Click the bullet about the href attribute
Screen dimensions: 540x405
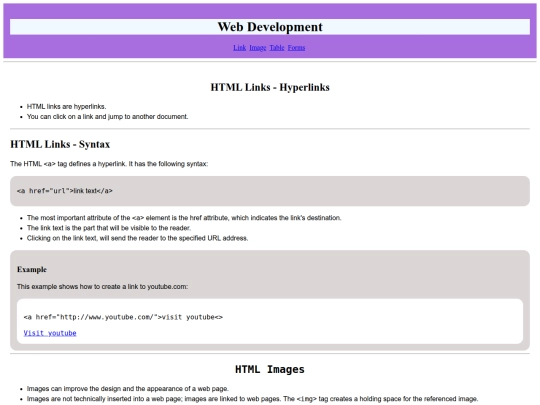[x=184, y=218]
